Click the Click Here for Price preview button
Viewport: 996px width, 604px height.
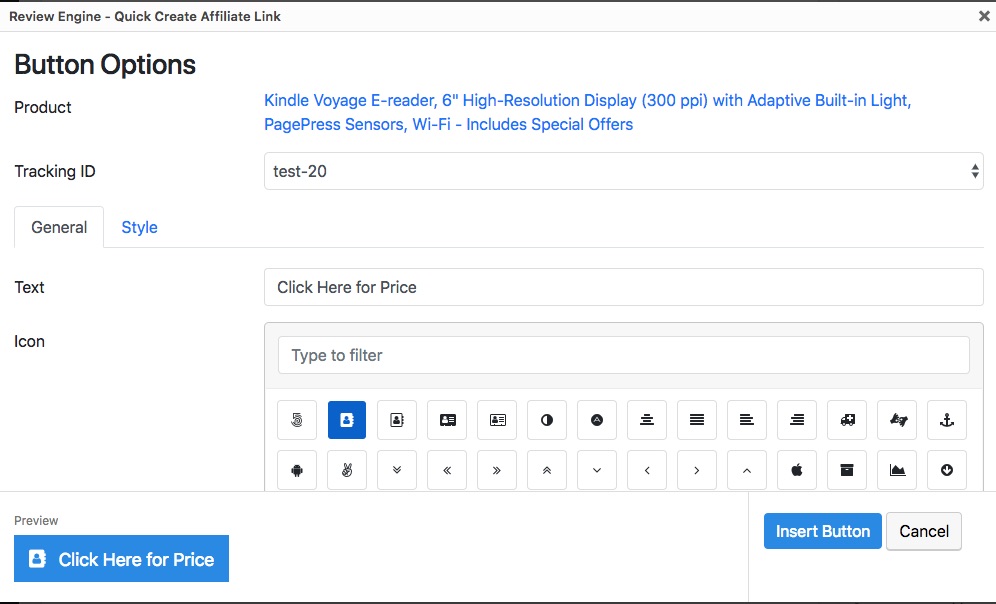click(x=121, y=559)
